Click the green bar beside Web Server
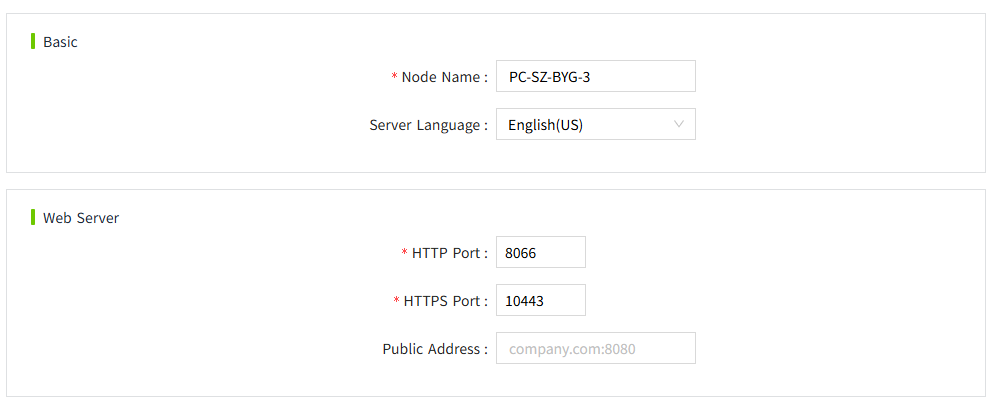 point(33,217)
